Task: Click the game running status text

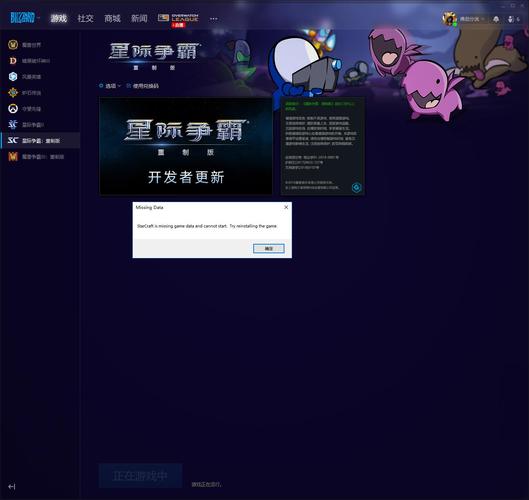Action: (206, 484)
